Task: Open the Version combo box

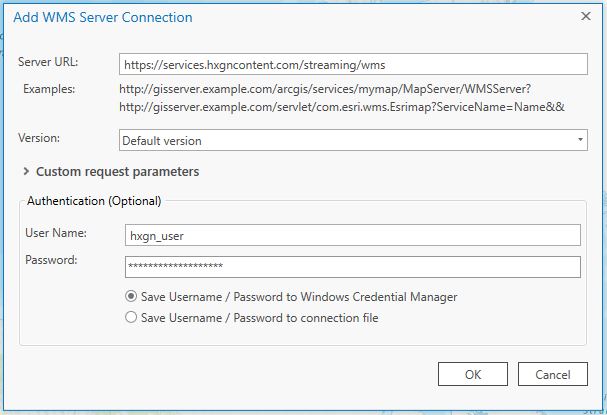Action: coord(345,141)
